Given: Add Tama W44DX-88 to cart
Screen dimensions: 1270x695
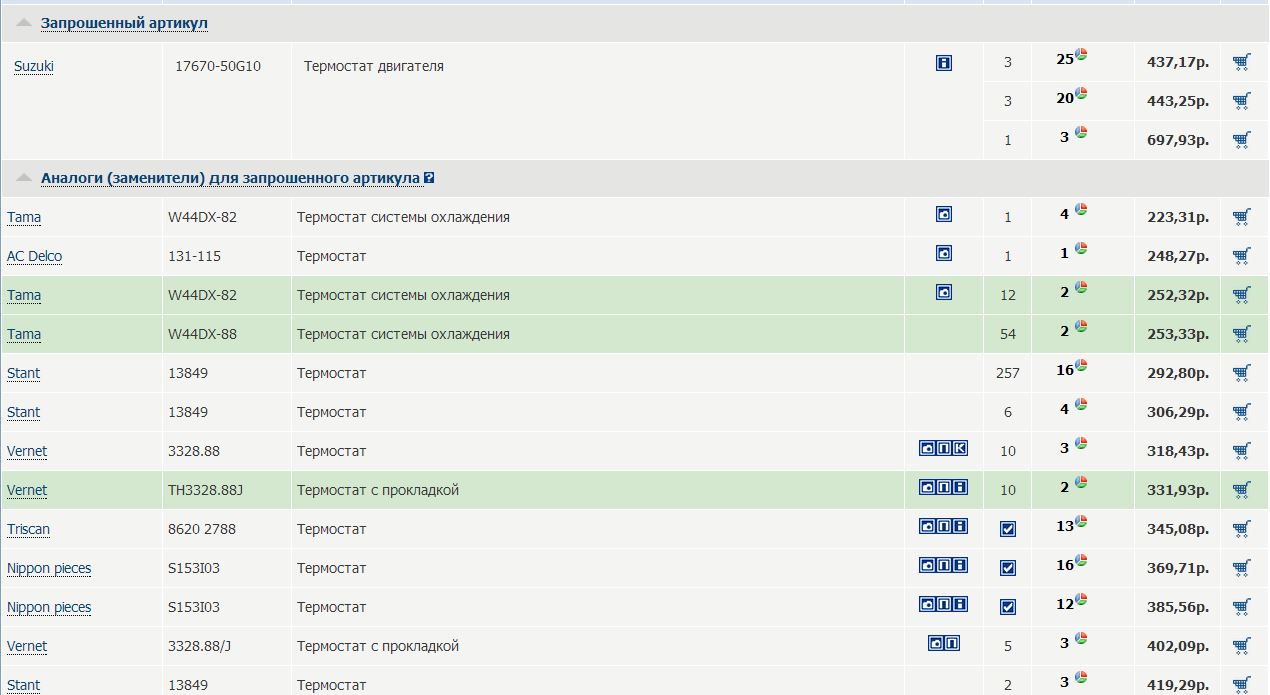Looking at the screenshot, I should click(x=1241, y=334).
